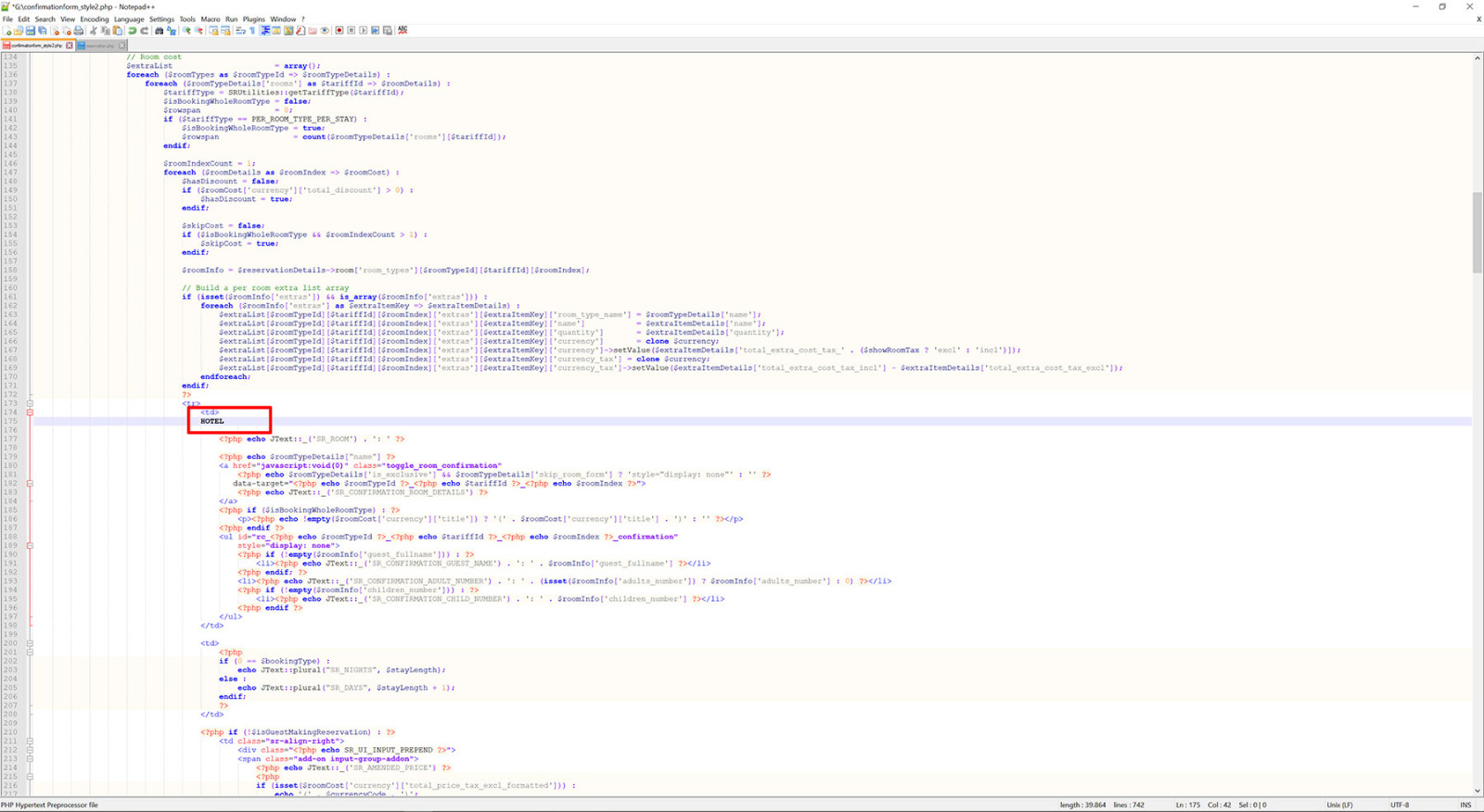This screenshot has width=1484, height=812.
Task: Collapse the fold marker at line 182
Action: [x=30, y=483]
